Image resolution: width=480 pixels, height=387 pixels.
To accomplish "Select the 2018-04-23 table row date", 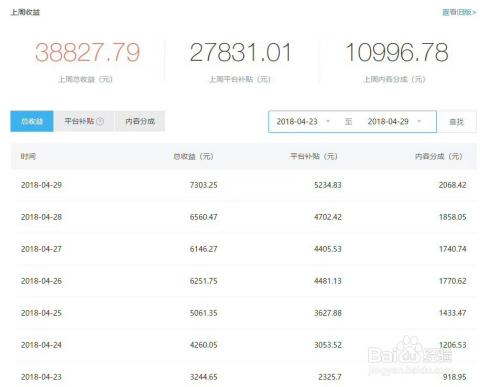I will pyautogui.click(x=41, y=377).
